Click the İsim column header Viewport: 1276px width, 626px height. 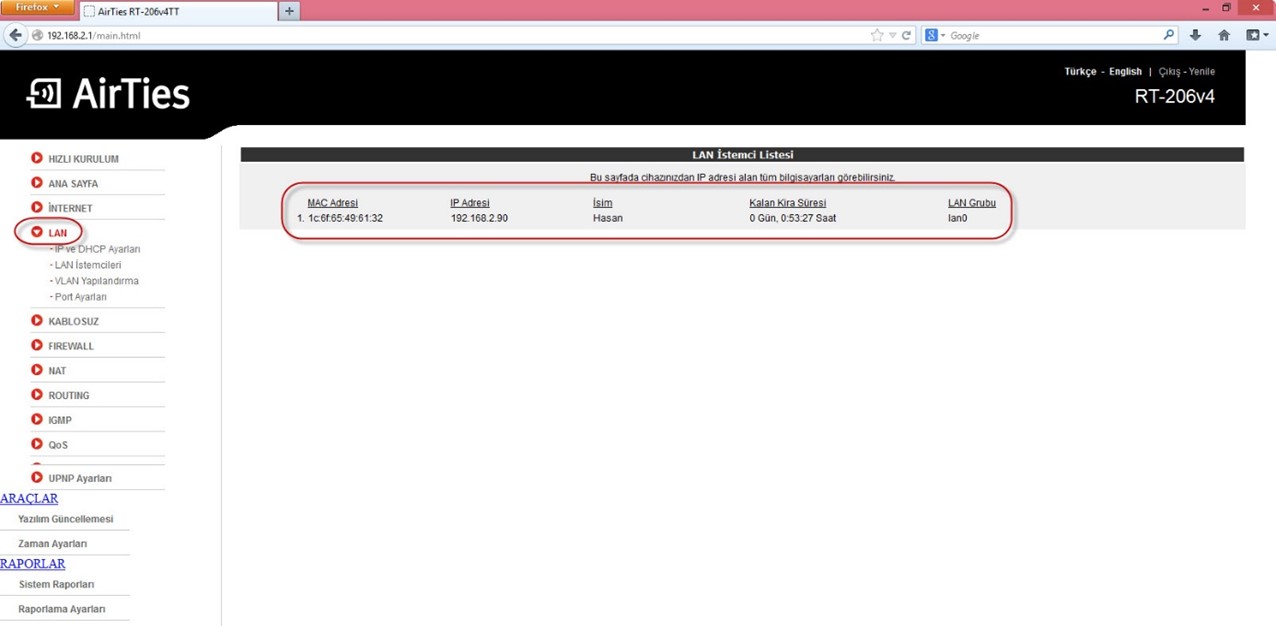602,203
